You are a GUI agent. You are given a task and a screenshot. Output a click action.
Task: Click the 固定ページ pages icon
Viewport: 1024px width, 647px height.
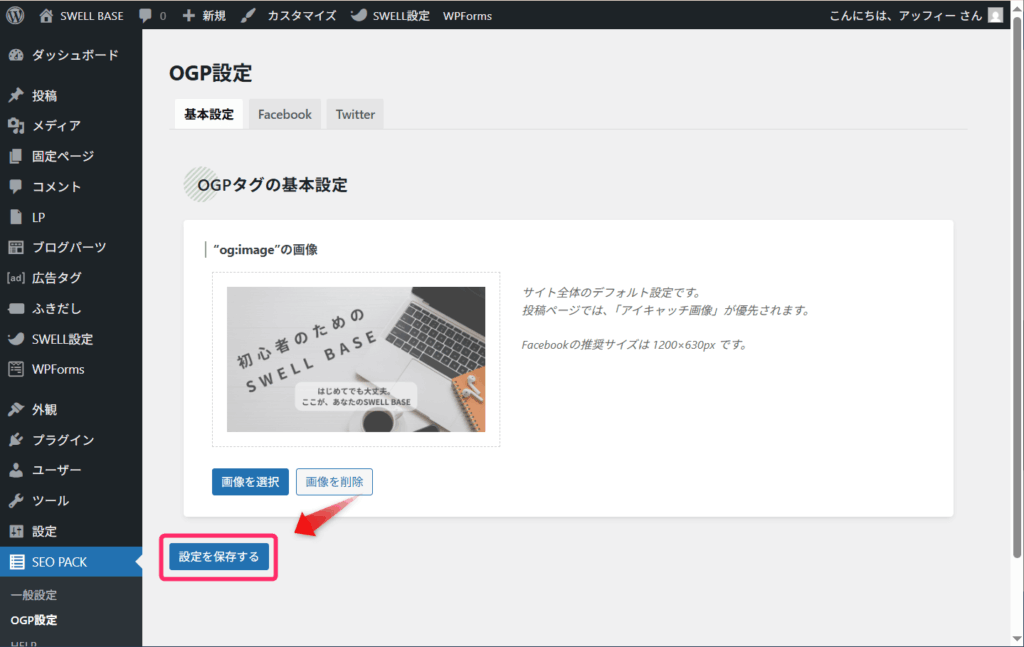coord(16,156)
